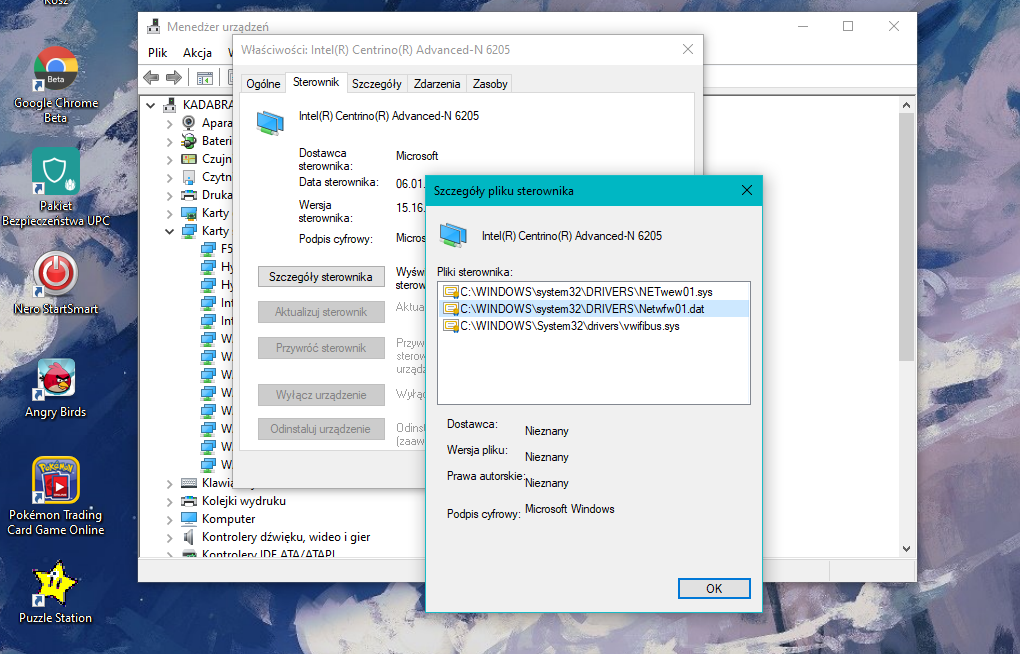Maximize the Menedżer urządzeń window

848,26
